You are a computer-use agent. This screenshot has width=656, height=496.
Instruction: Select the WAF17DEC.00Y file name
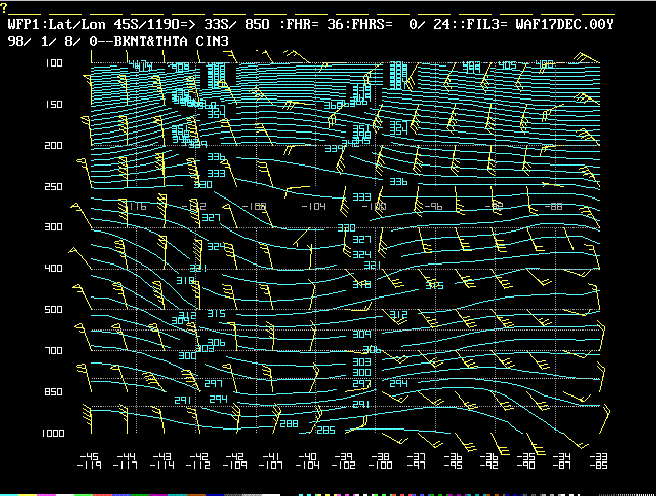[x=564, y=24]
